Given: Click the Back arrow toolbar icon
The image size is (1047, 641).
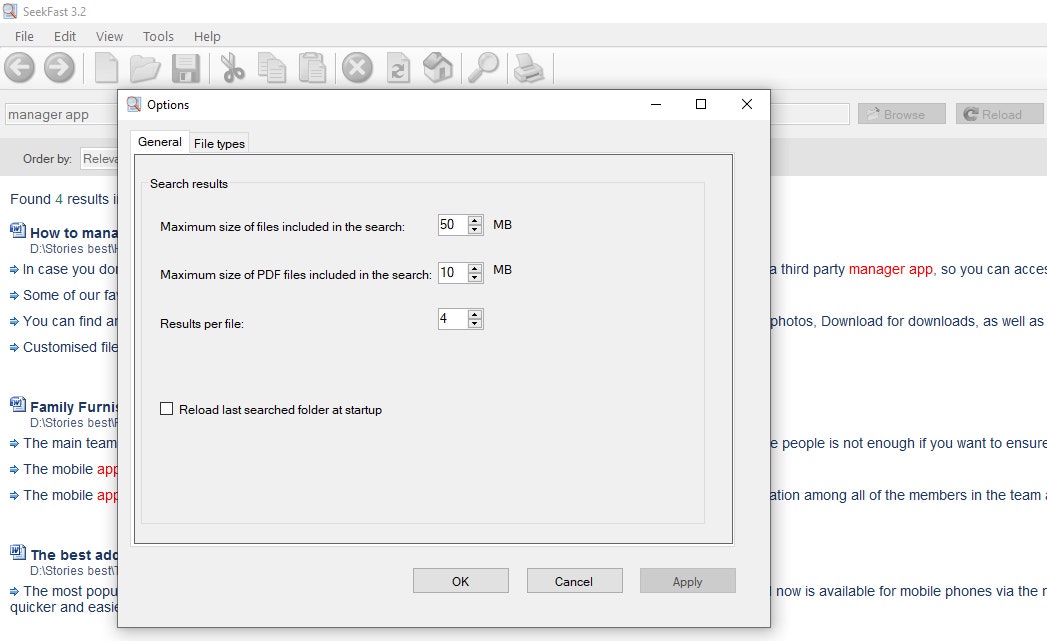Looking at the screenshot, I should (19, 67).
